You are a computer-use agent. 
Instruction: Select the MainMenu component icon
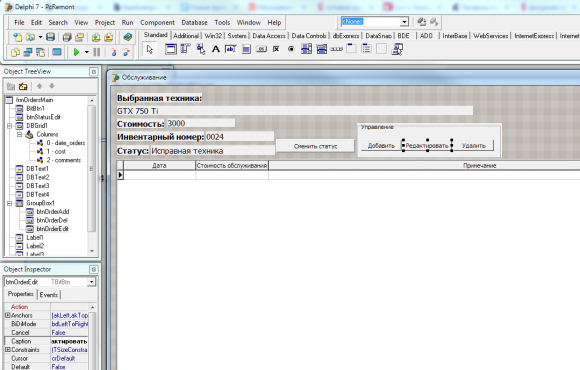tap(185, 49)
